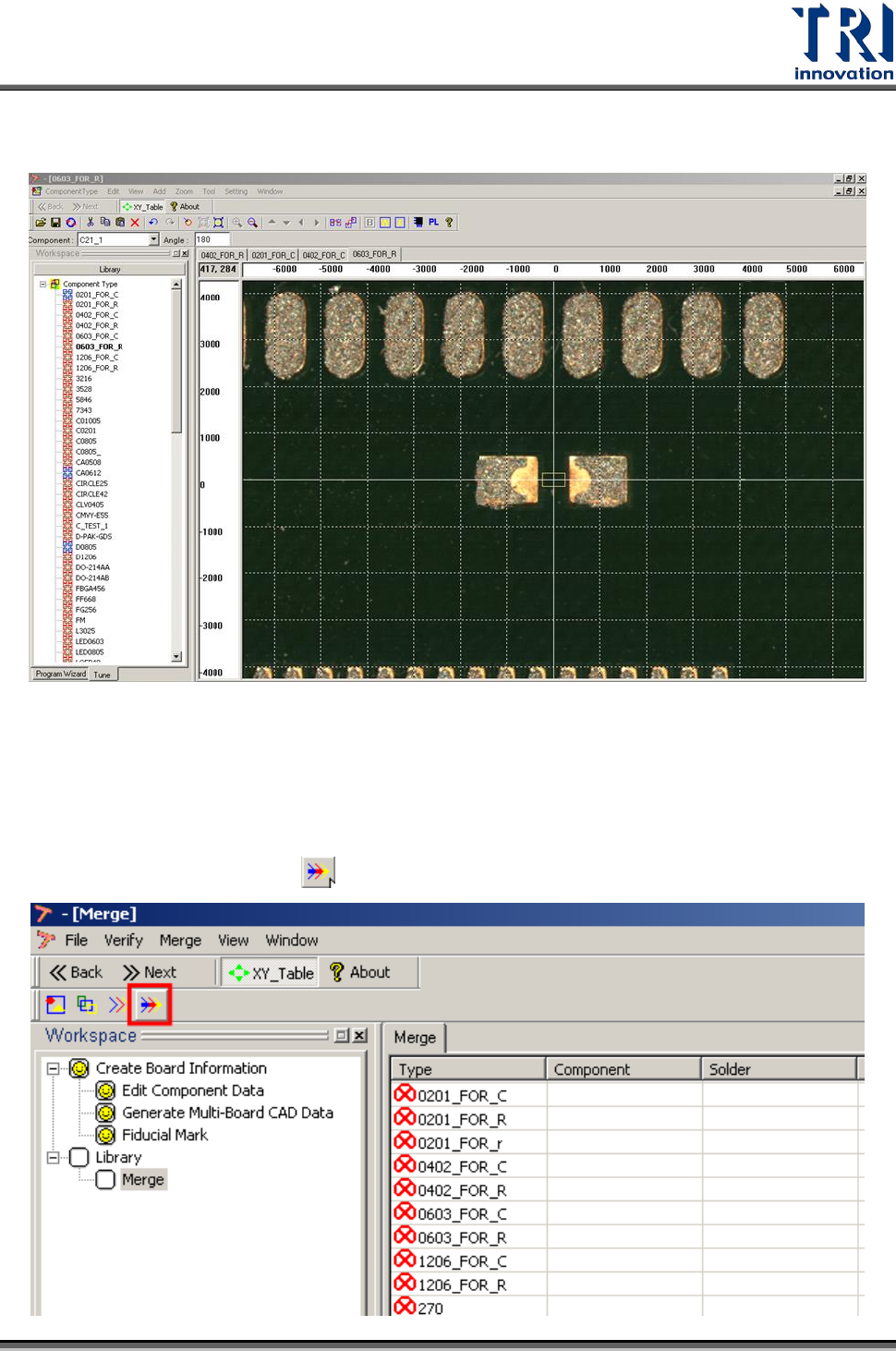Select Merge item under Library
Viewport: 896px width, 1351px height.
coord(142,1180)
